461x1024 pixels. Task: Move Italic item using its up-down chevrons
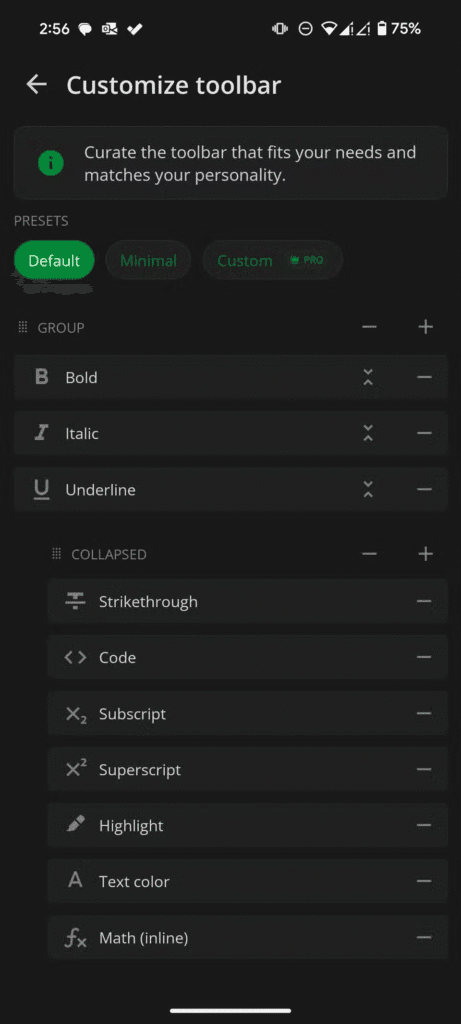368,433
